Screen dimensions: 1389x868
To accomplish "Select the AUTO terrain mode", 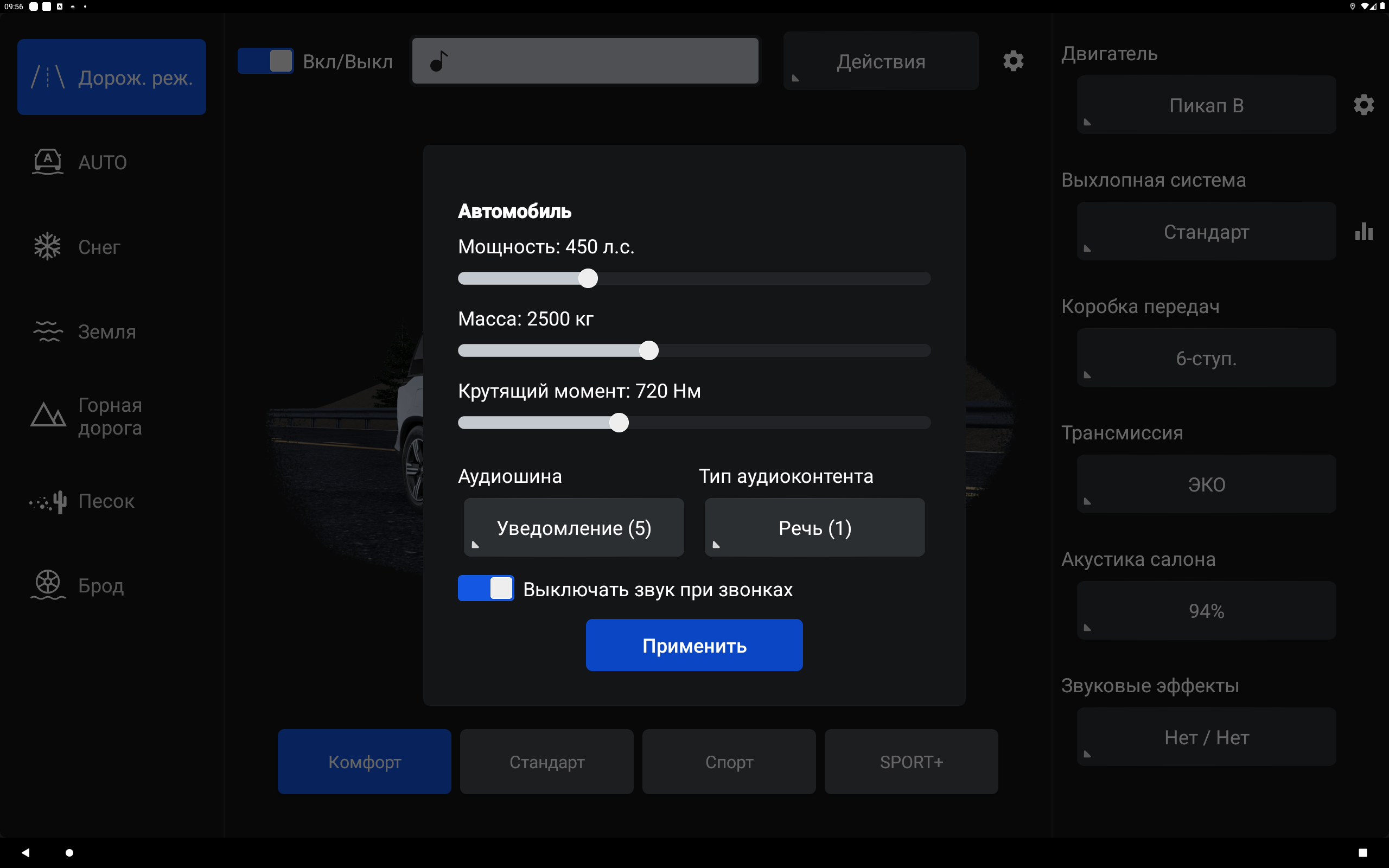I will click(x=111, y=161).
